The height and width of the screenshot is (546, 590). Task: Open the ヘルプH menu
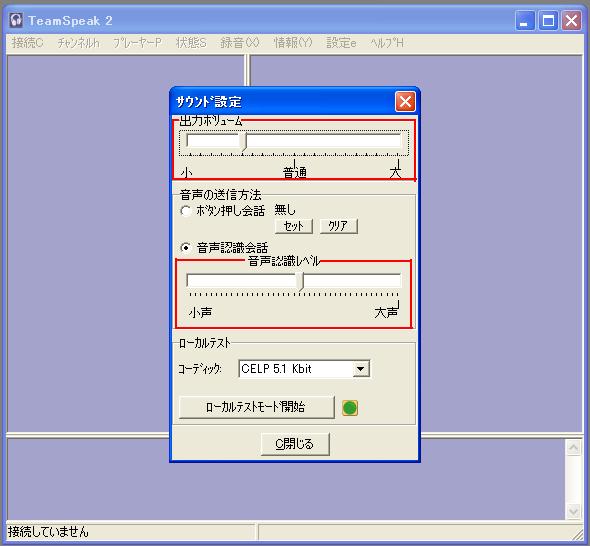(387, 43)
